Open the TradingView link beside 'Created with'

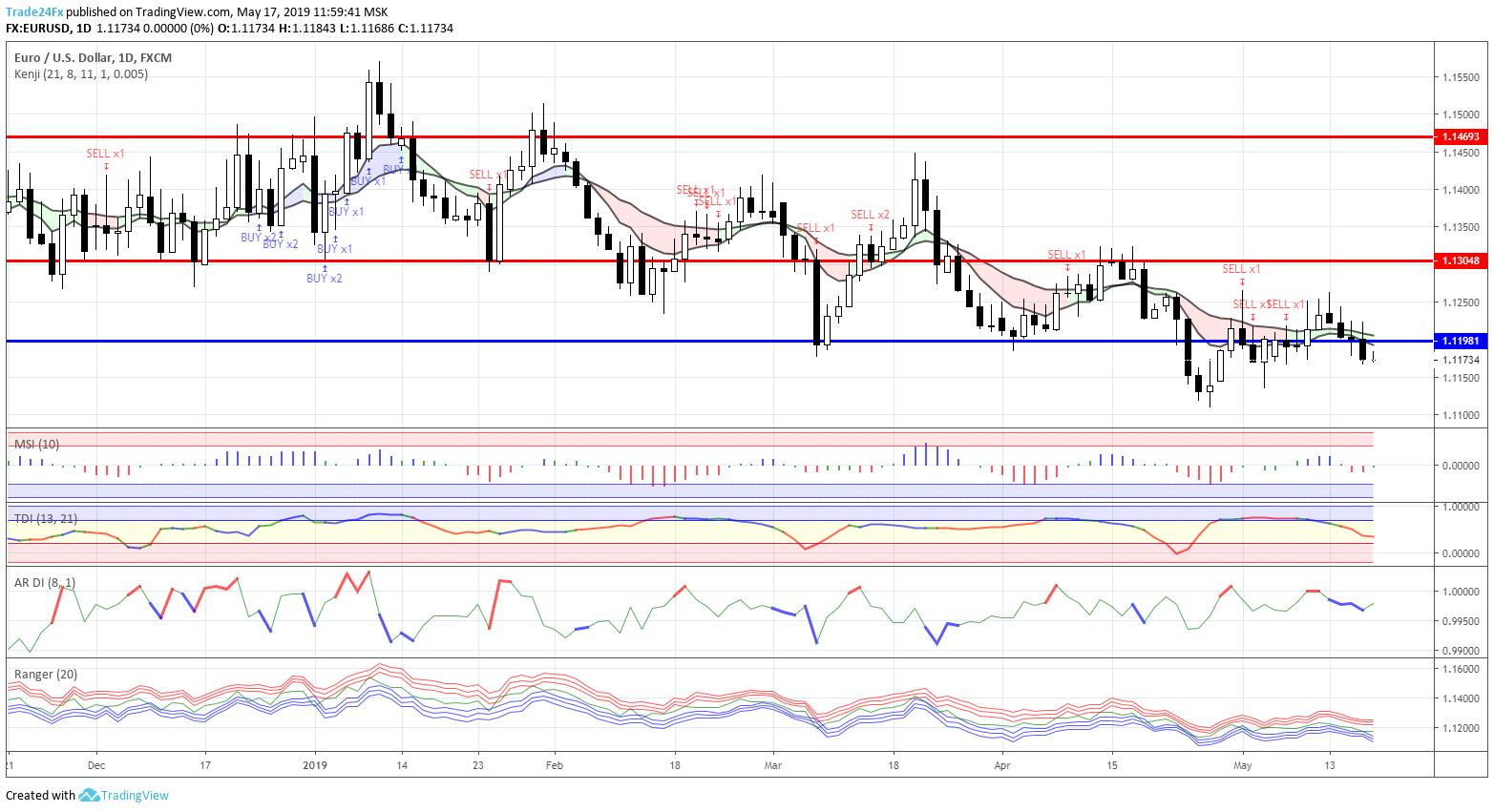click(x=135, y=795)
